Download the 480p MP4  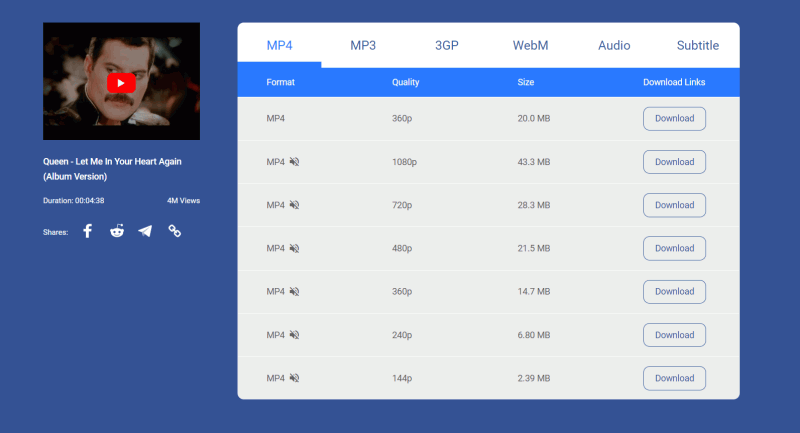pos(674,248)
